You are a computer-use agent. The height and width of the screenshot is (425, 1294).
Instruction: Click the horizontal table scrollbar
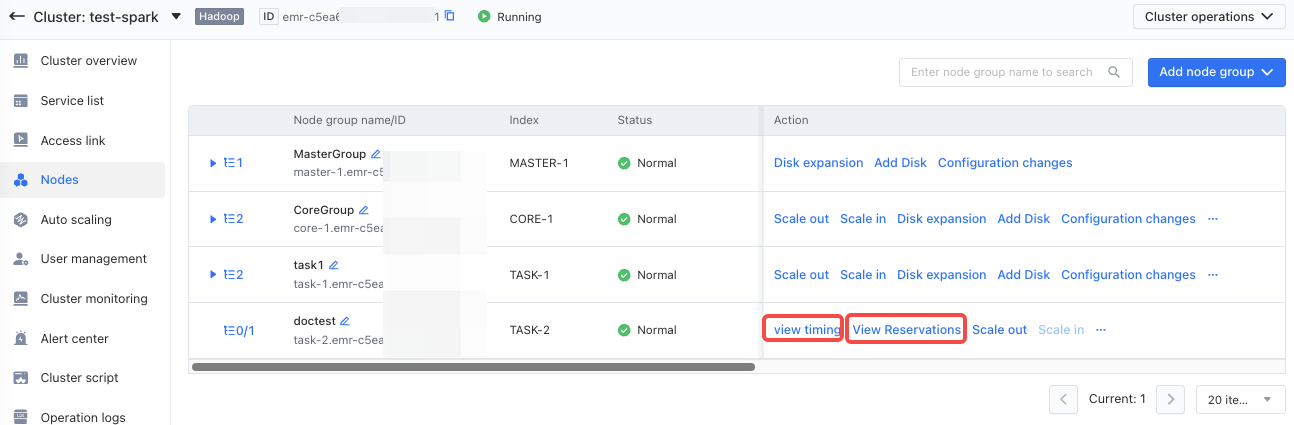coord(473,367)
